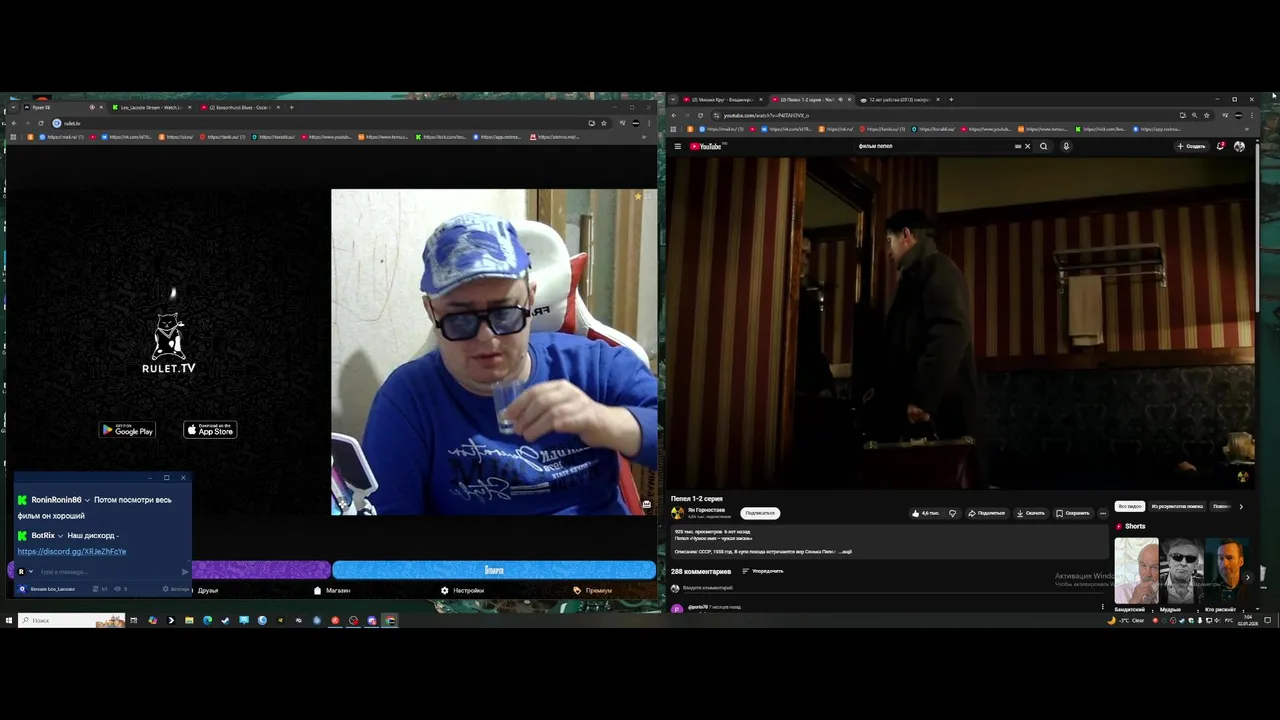The image size is (1280, 720).
Task: Open second Shorts thumbnail with sunglasses man
Action: 1182,571
